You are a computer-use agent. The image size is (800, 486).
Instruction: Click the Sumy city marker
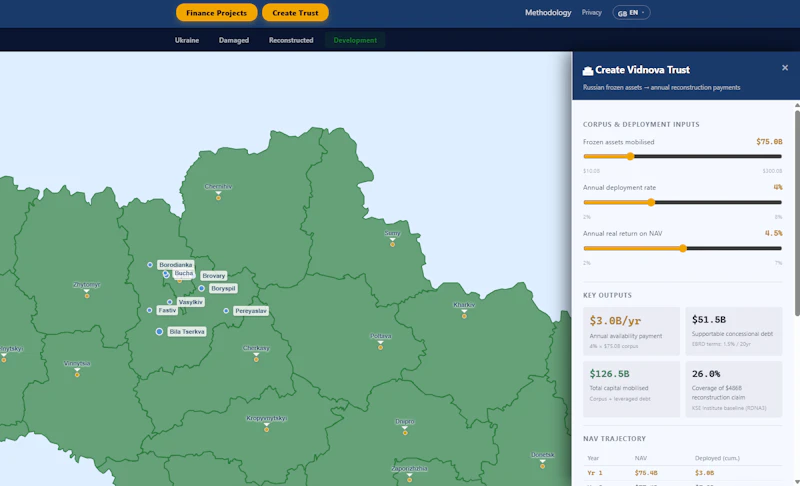392,244
